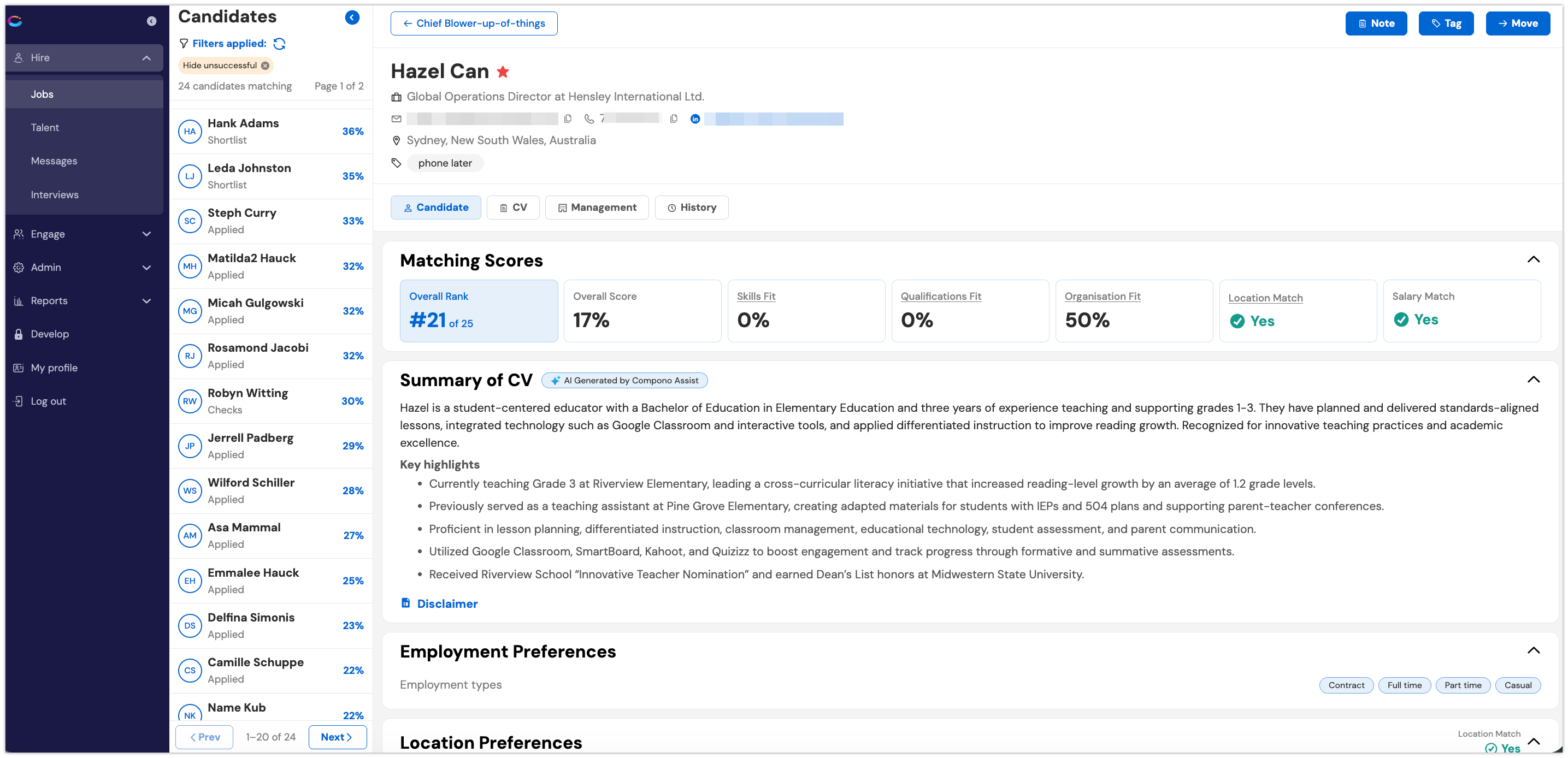The height and width of the screenshot is (758, 1568).
Task: Go back to Chief Blower-up-of-things job
Action: click(x=474, y=23)
